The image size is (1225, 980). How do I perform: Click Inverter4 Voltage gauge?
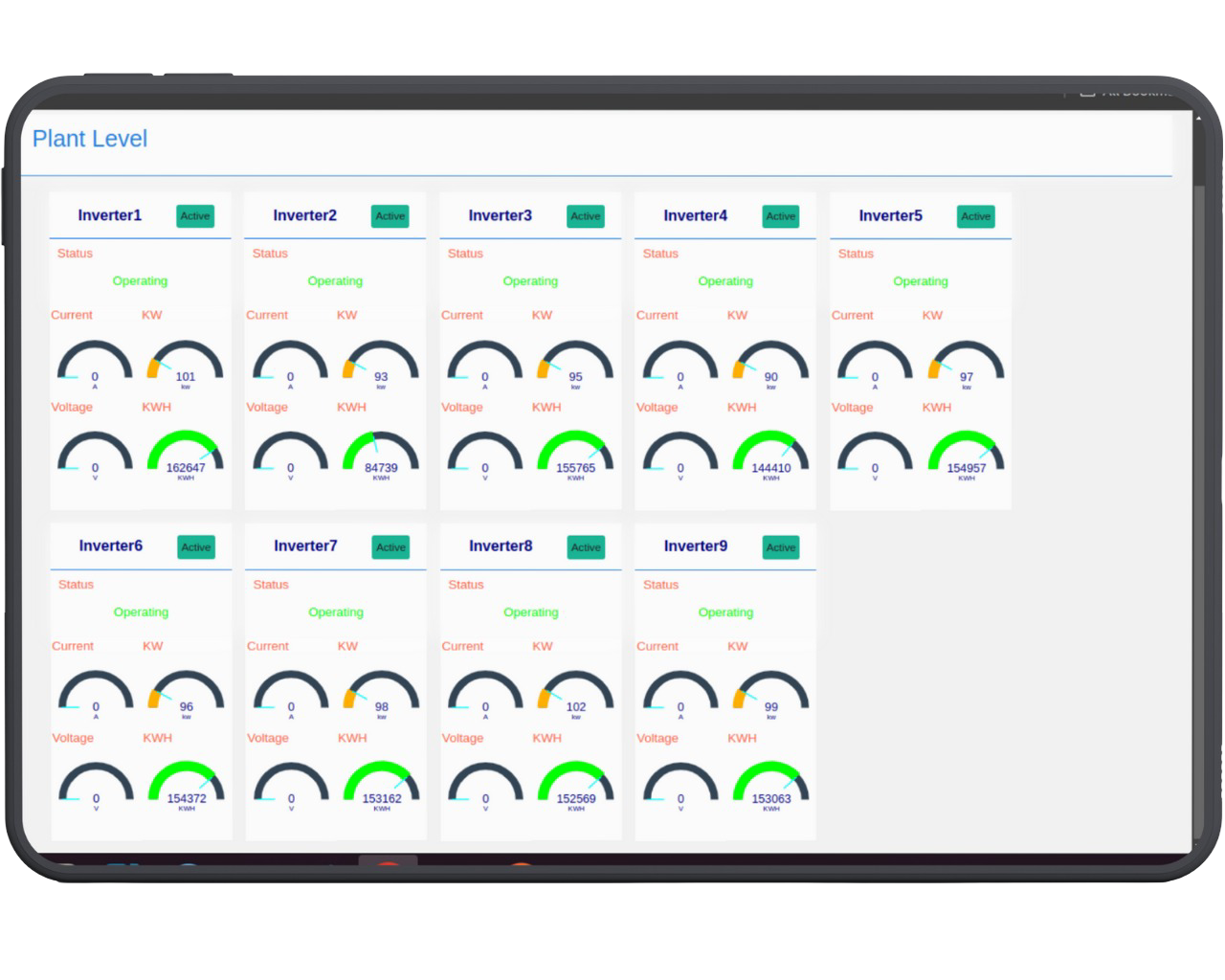(x=680, y=455)
